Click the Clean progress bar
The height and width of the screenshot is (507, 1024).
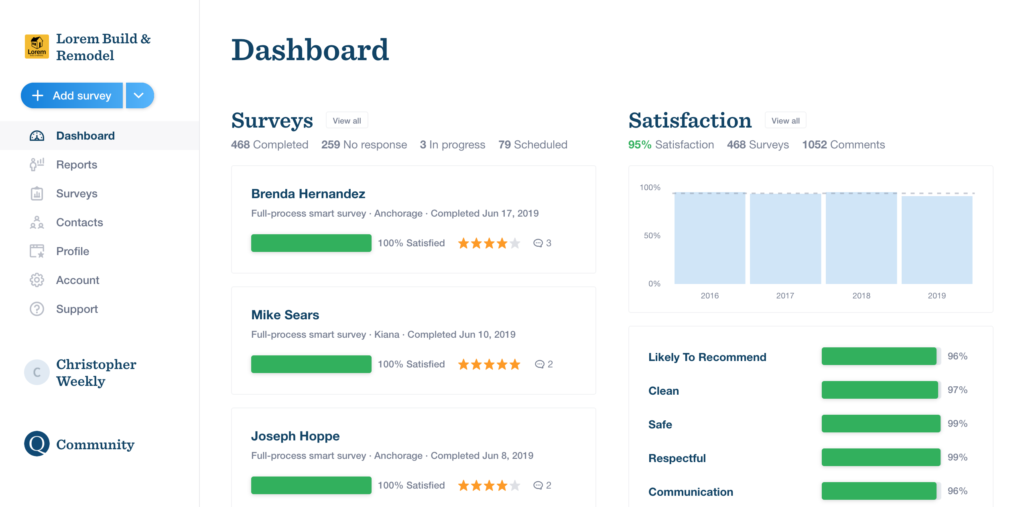pyautogui.click(x=881, y=390)
